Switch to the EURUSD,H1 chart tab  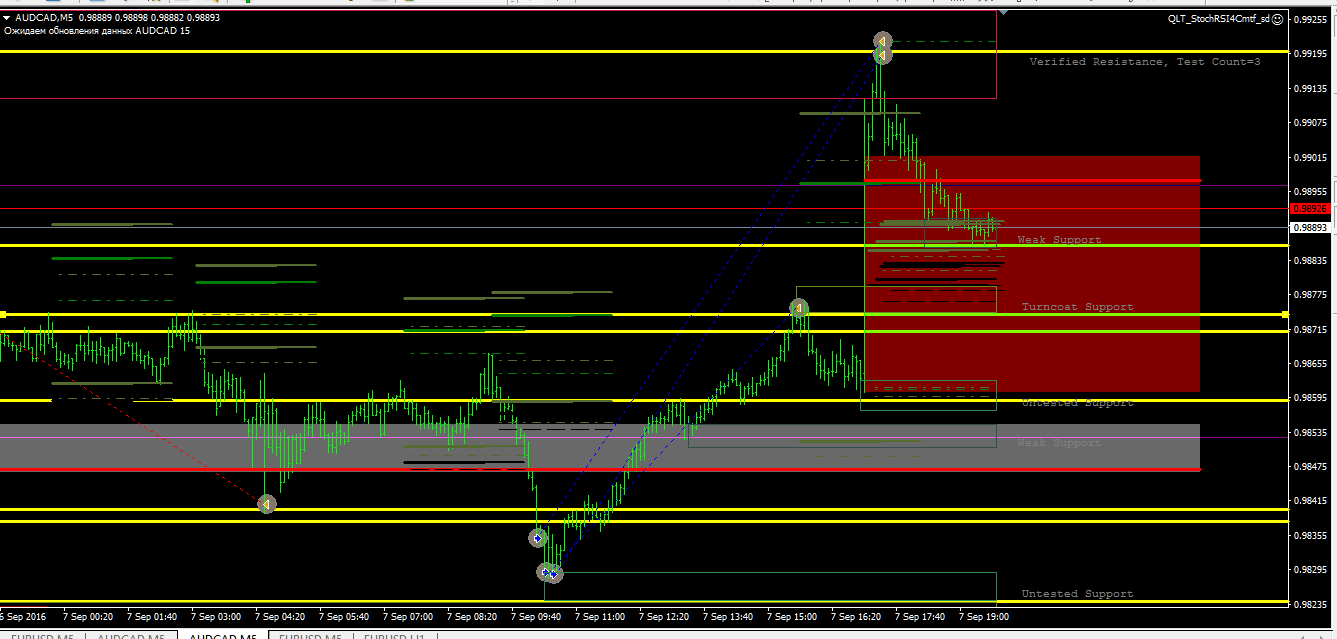click(394, 635)
